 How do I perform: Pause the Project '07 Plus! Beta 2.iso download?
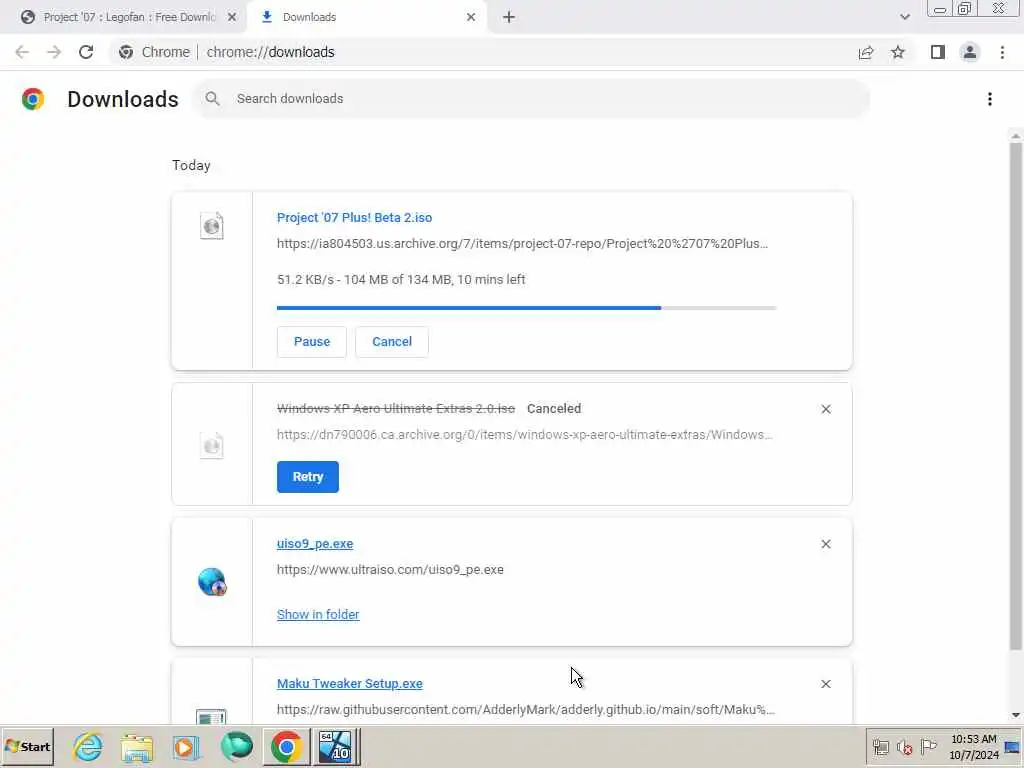[312, 342]
